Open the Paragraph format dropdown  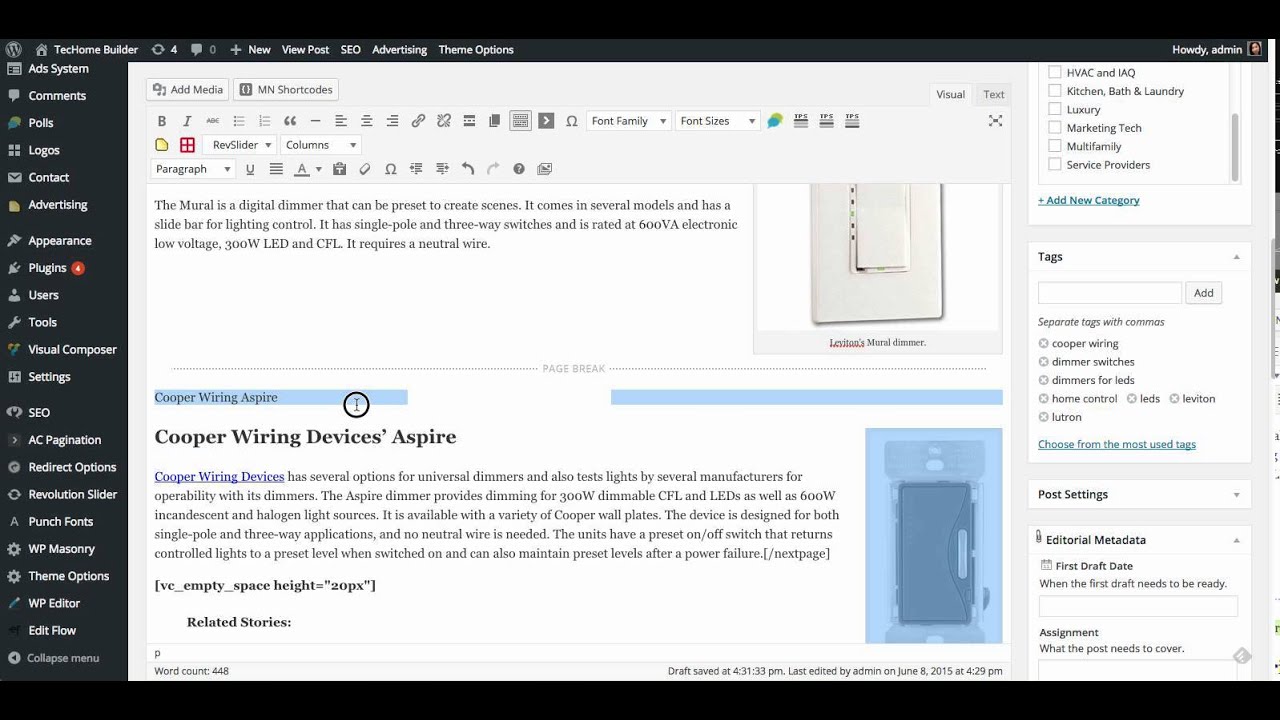point(192,169)
